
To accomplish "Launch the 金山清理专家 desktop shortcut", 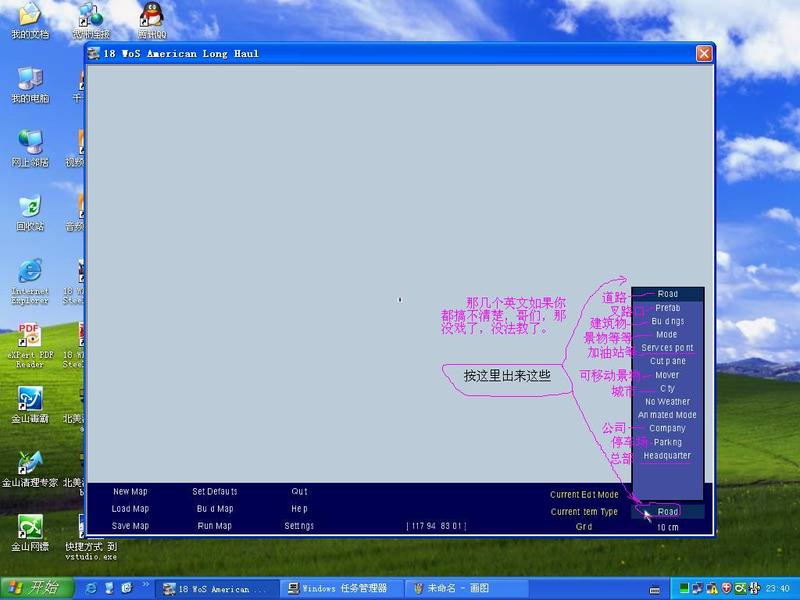I will point(30,469).
